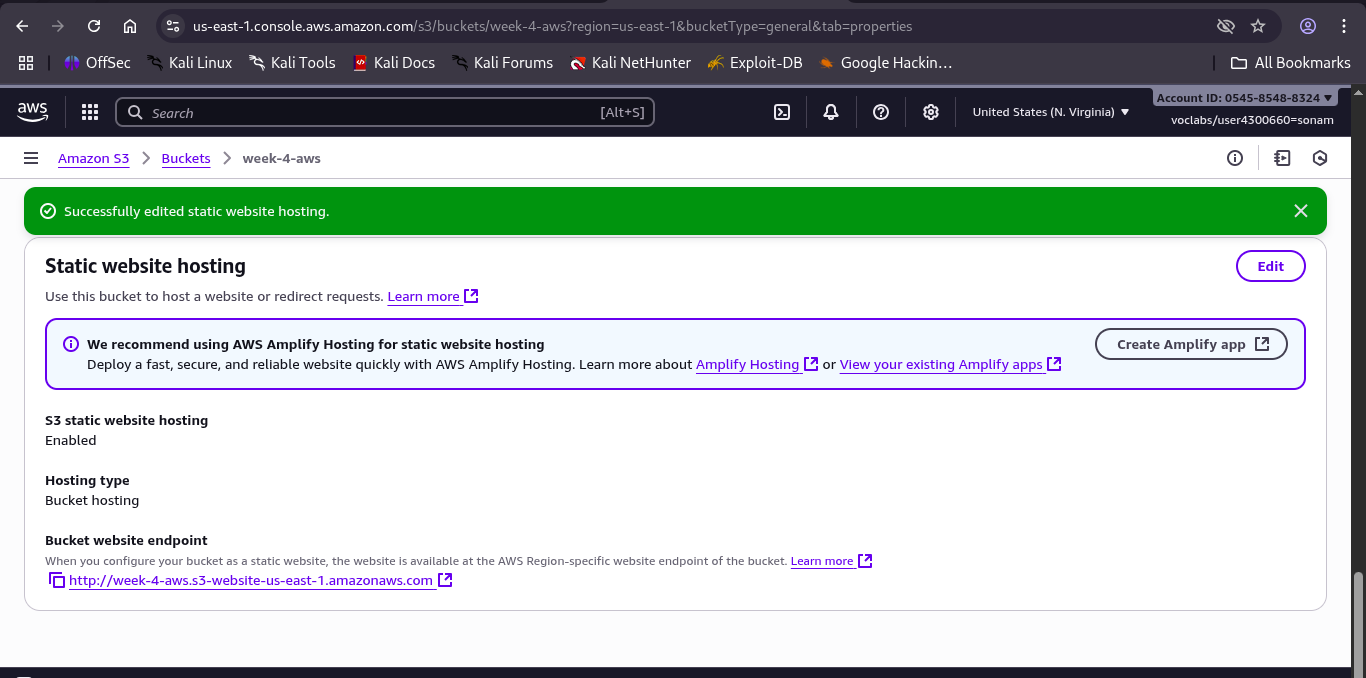The image size is (1366, 678).
Task: Open the OffSec bookmark
Action: 97,62
